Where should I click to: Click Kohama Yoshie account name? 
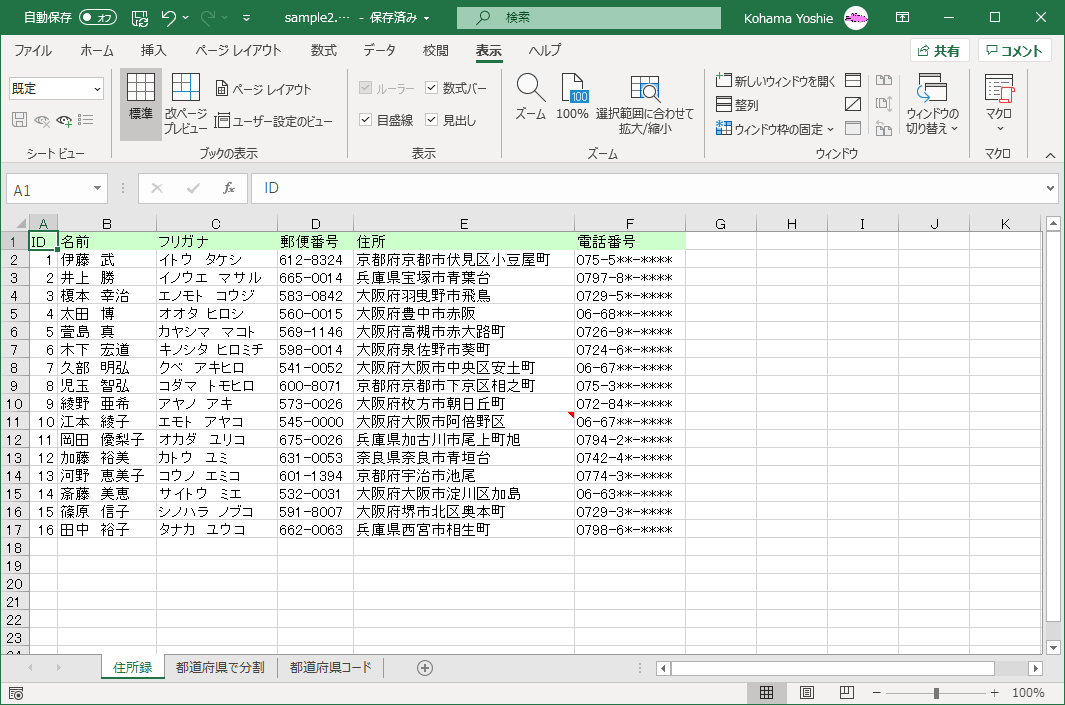click(x=788, y=18)
